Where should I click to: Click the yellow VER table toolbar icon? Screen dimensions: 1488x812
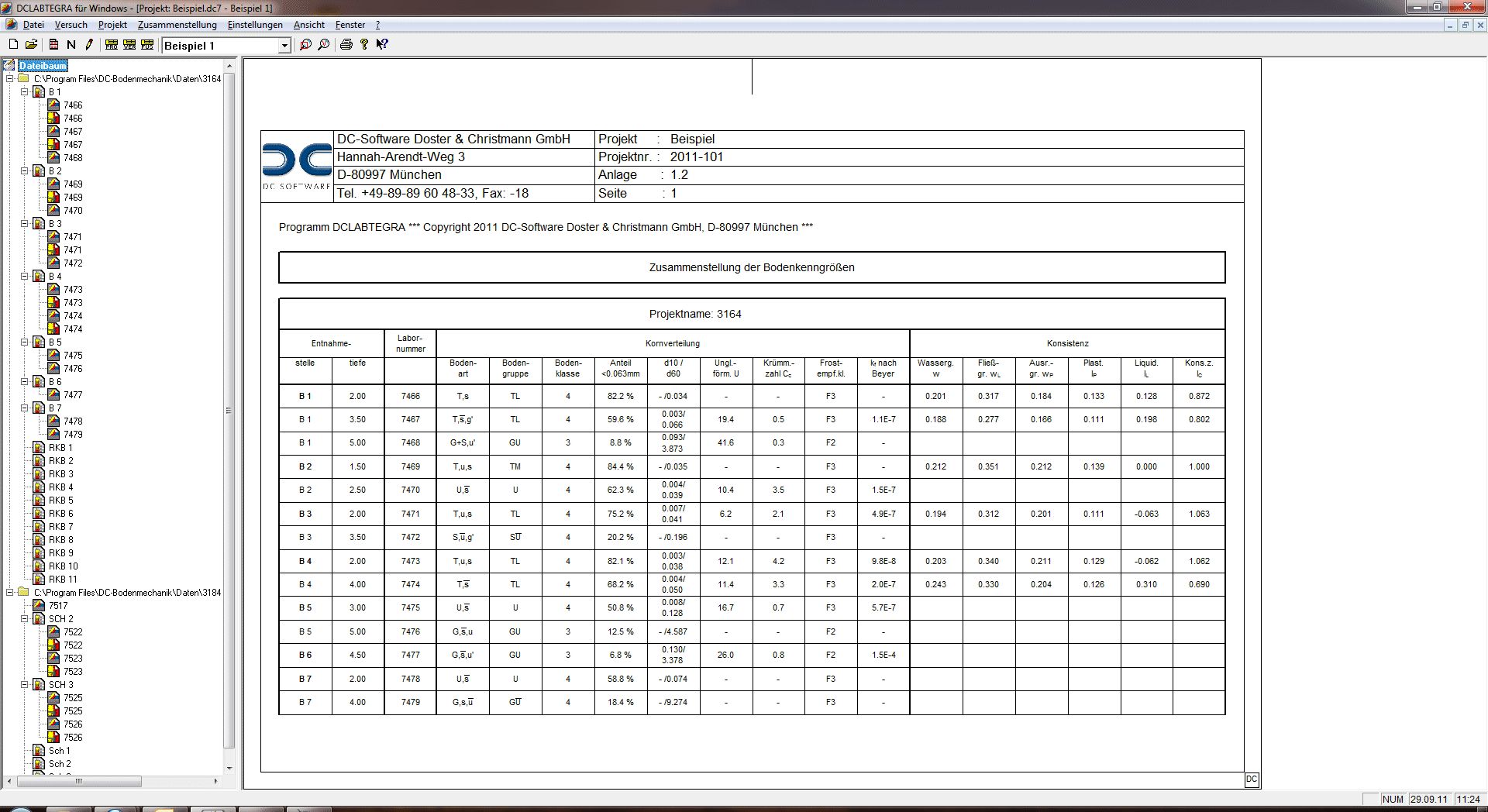(x=129, y=44)
